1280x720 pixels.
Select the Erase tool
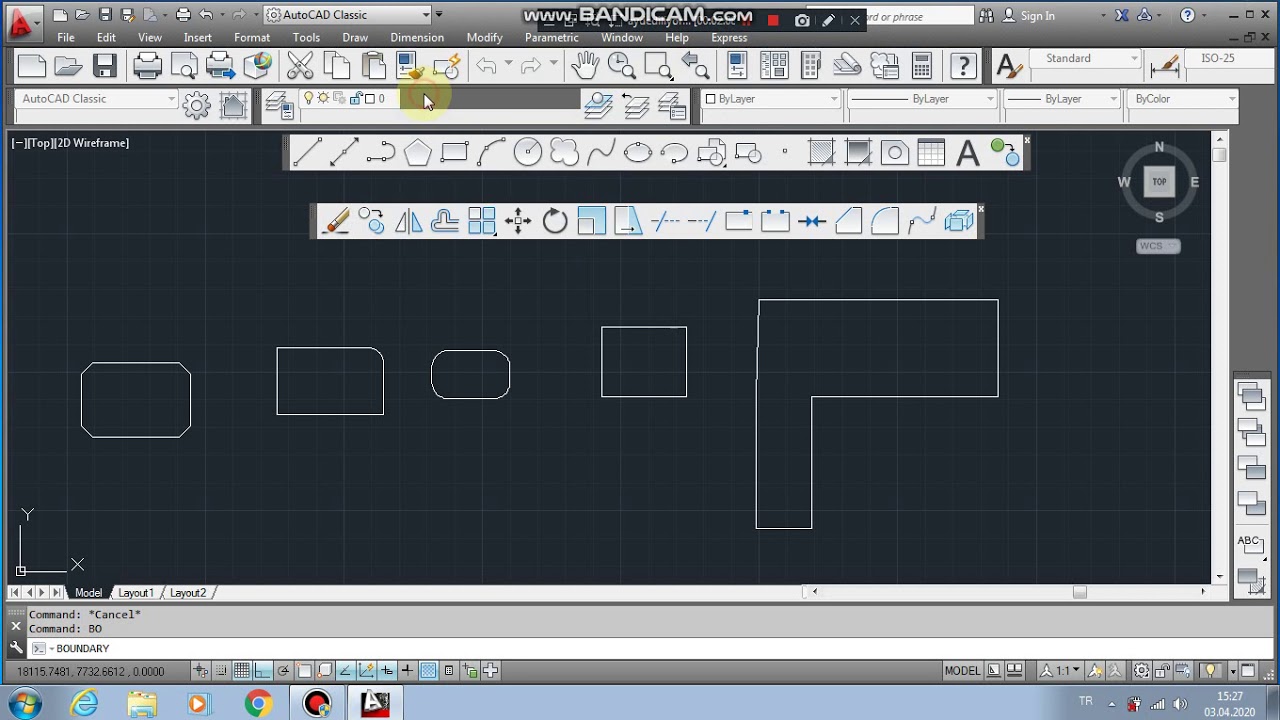coord(336,221)
